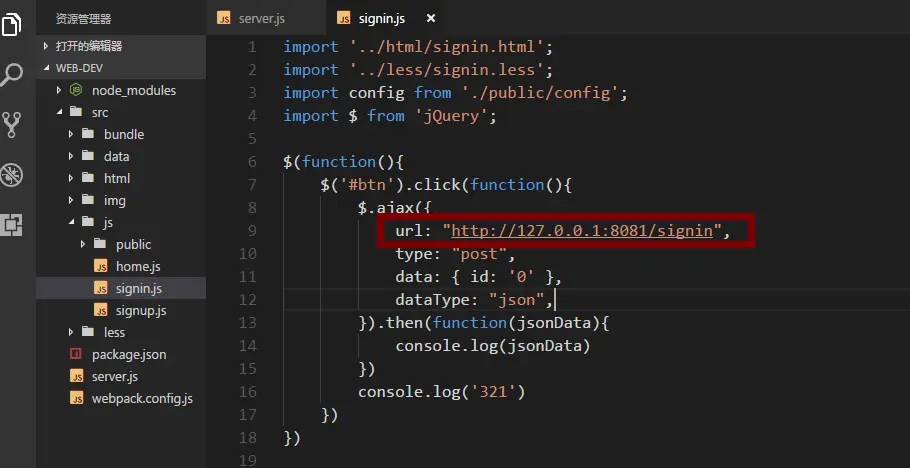Expand the html folder arrow
This screenshot has width=910, height=468.
[71, 178]
